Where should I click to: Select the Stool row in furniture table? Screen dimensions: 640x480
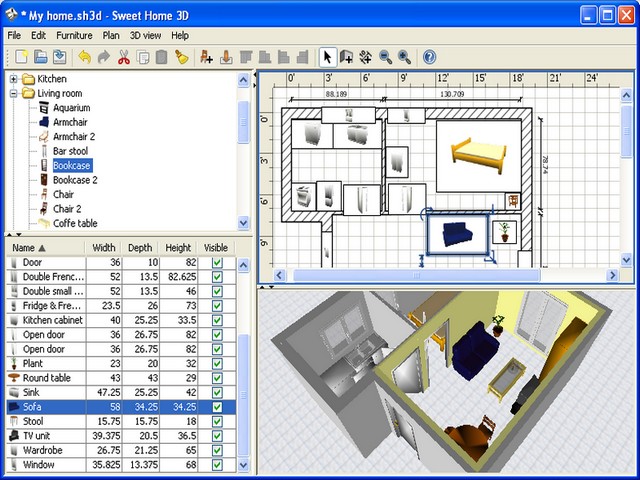coord(121,421)
